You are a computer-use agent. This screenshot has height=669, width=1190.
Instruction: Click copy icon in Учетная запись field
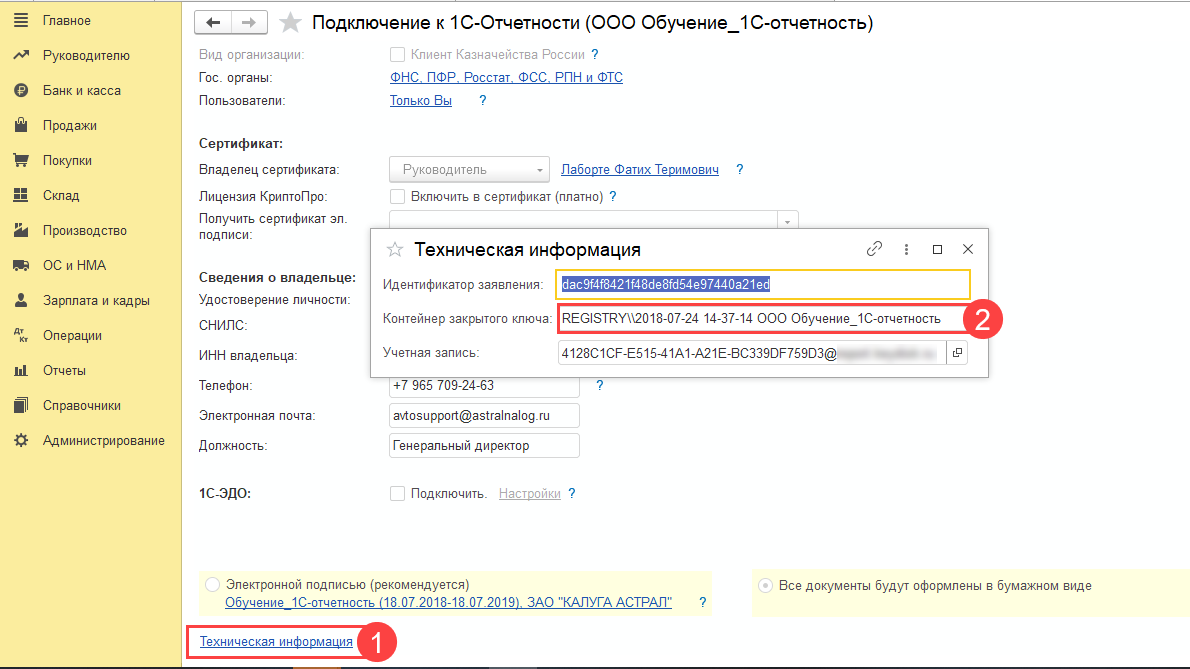click(x=957, y=352)
